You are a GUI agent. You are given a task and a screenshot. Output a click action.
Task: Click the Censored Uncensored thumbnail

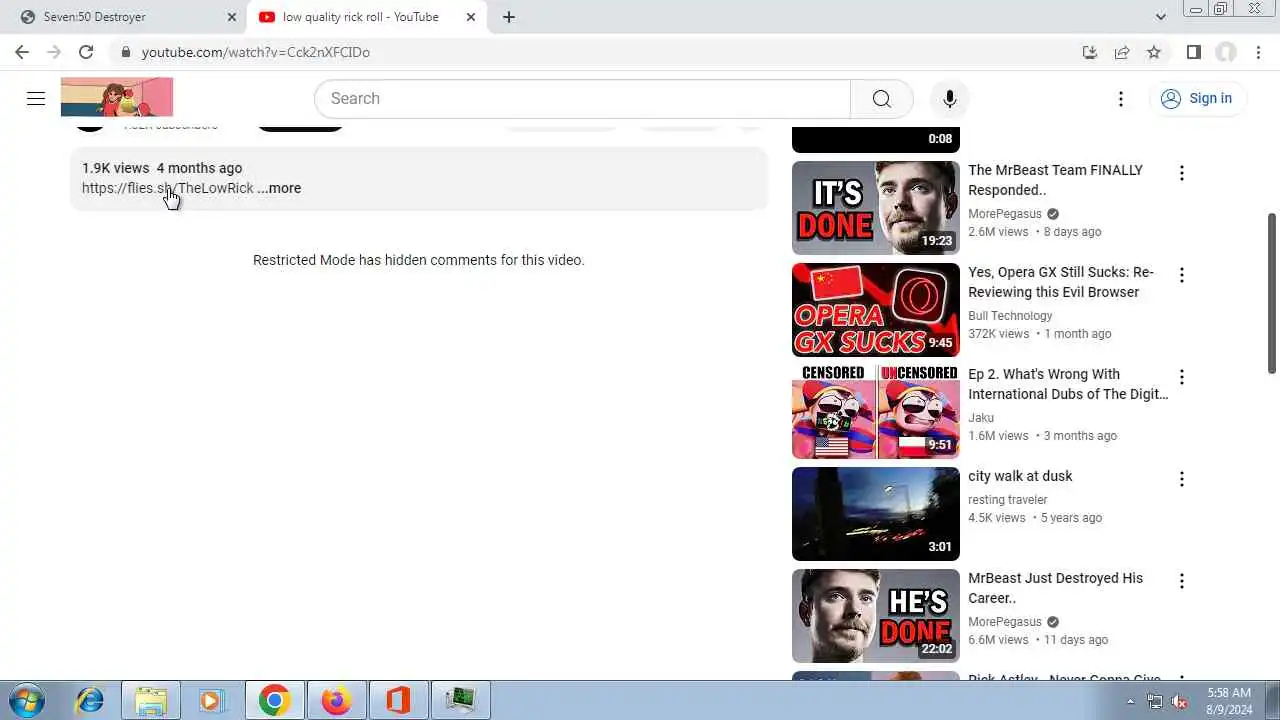coord(876,412)
